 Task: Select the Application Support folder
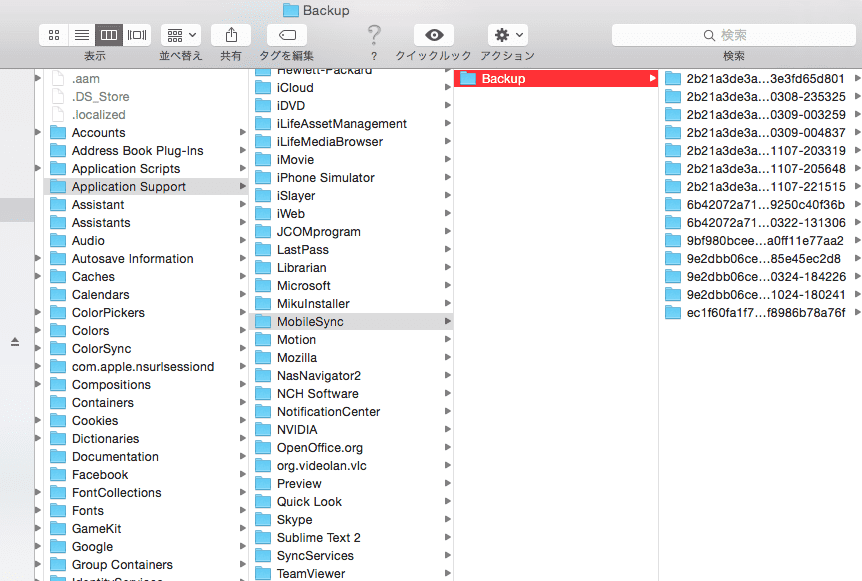145,186
